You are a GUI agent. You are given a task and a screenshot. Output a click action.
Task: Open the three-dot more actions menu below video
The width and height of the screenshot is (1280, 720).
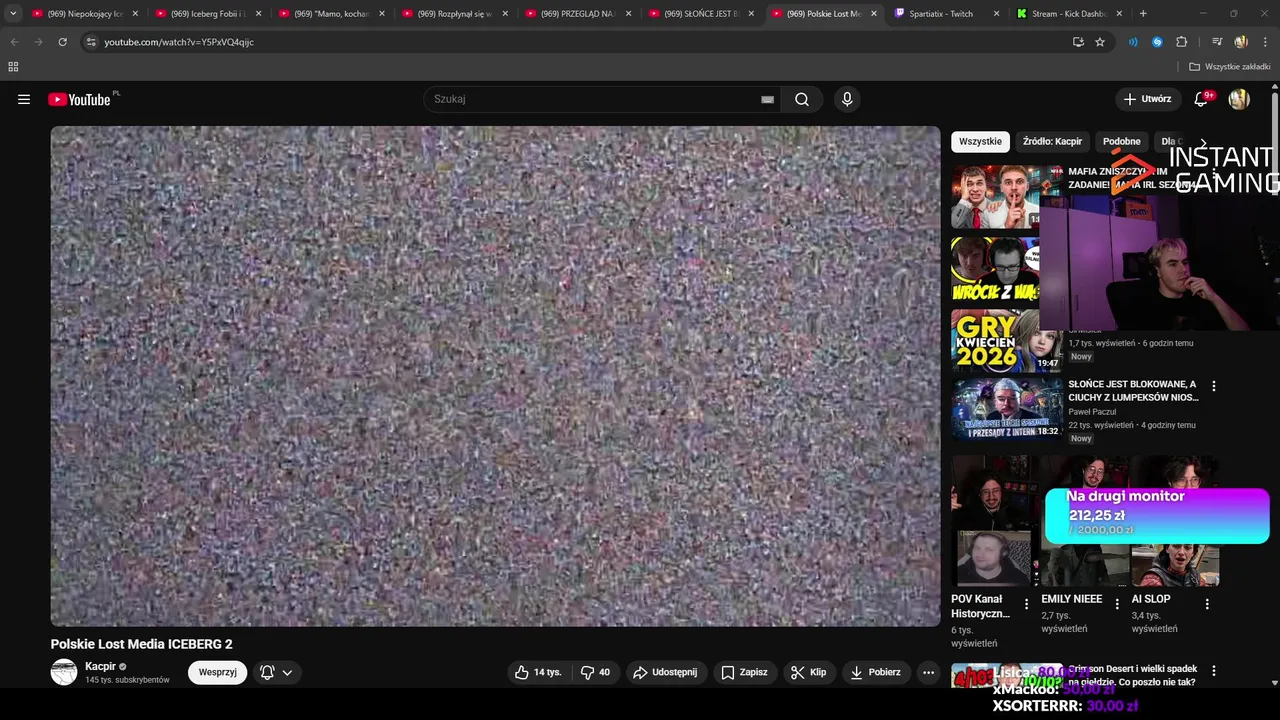point(928,672)
